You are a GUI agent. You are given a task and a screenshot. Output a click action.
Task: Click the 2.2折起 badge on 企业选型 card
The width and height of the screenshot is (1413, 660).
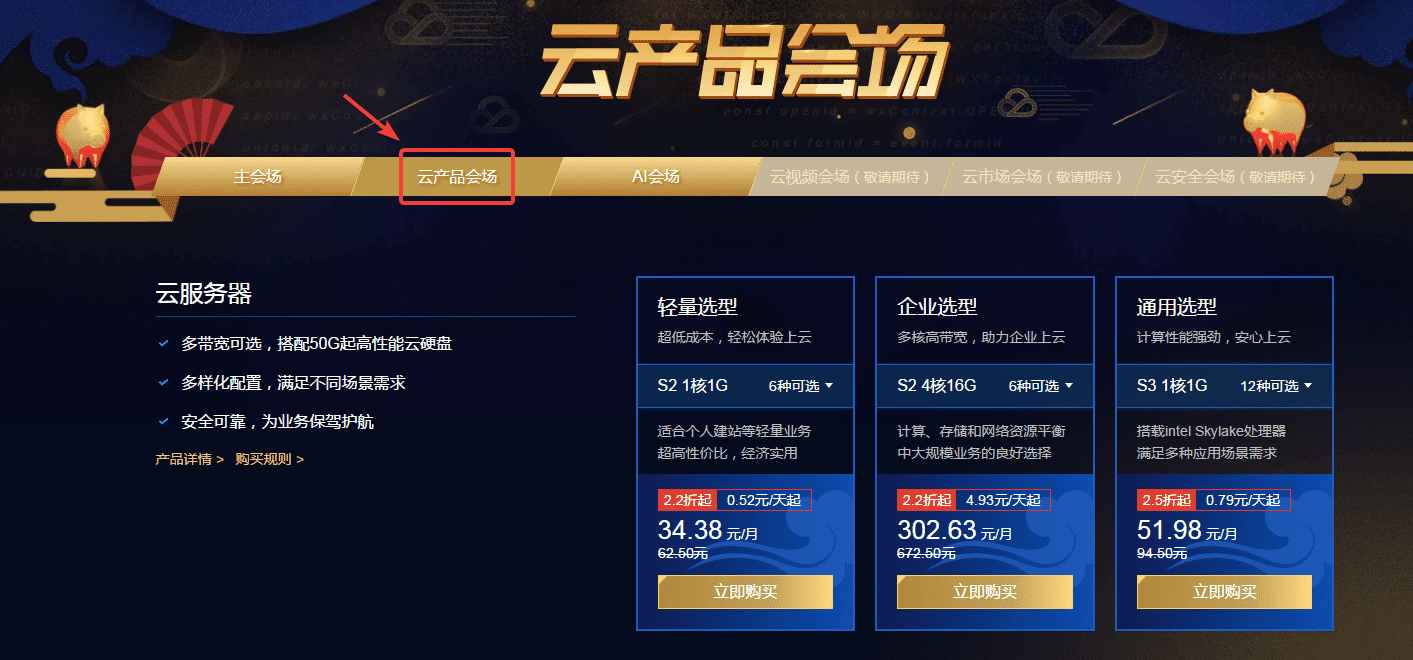click(926, 500)
